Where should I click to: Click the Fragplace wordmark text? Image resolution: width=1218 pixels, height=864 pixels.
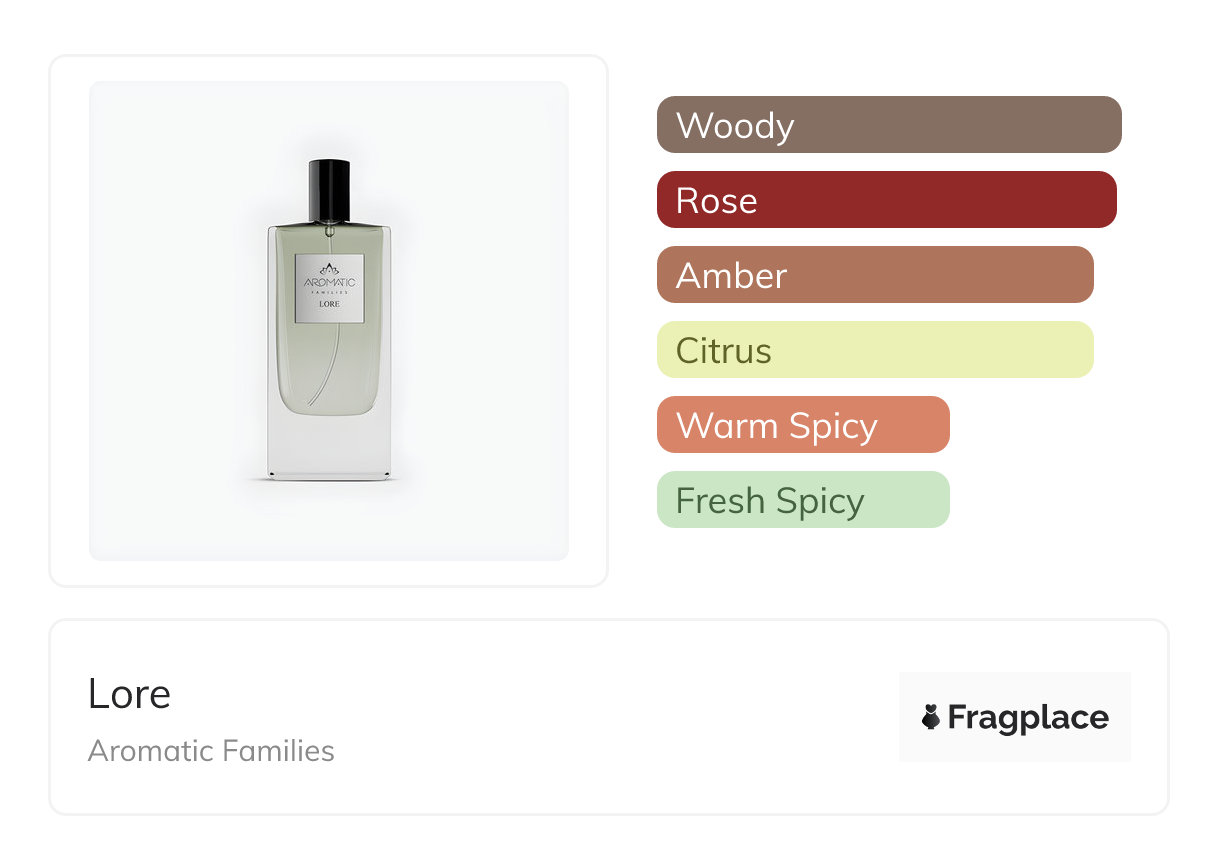click(x=1028, y=718)
